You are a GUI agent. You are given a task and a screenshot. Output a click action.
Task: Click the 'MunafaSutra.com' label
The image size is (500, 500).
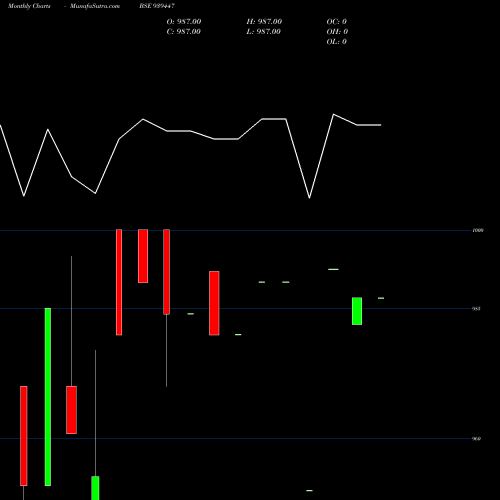tap(95, 6)
